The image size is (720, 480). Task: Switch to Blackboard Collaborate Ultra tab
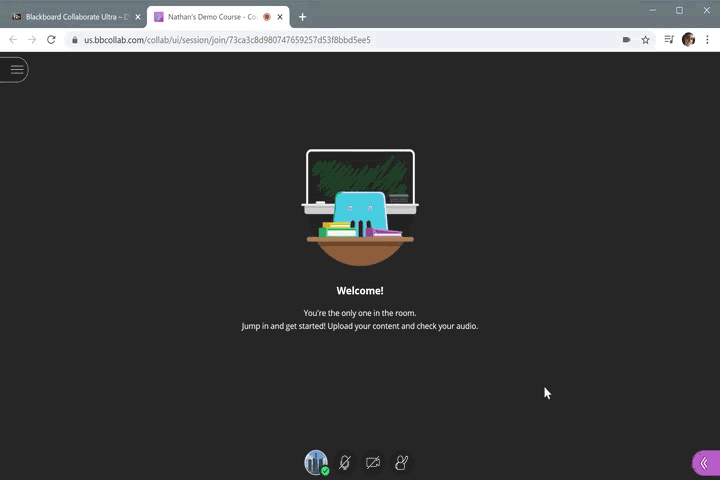pyautogui.click(x=70, y=17)
